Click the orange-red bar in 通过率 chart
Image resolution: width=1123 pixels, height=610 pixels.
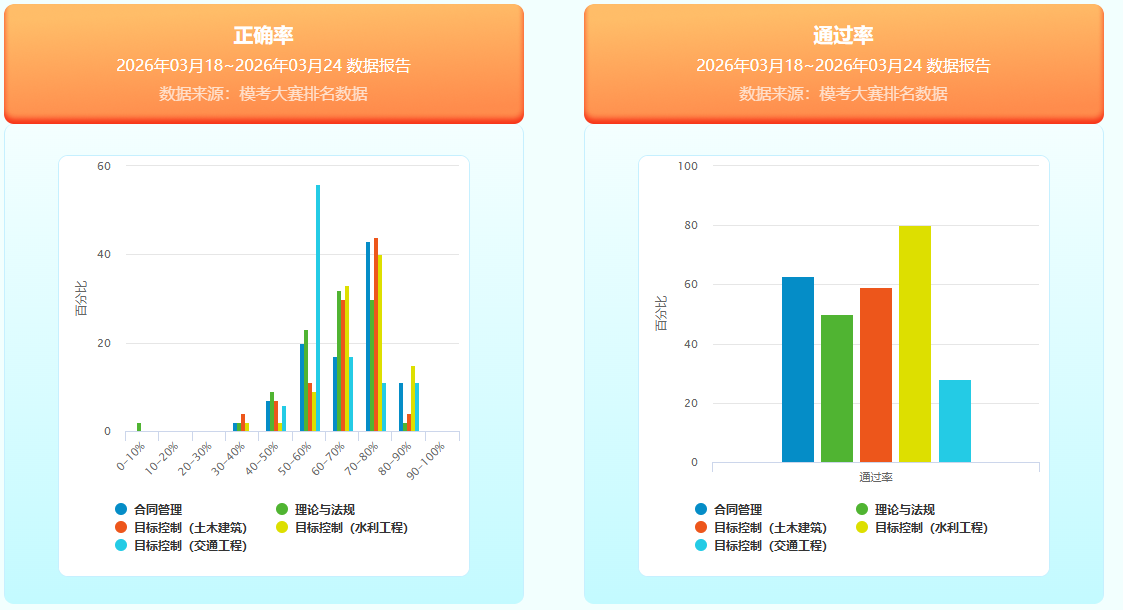[x=876, y=375]
